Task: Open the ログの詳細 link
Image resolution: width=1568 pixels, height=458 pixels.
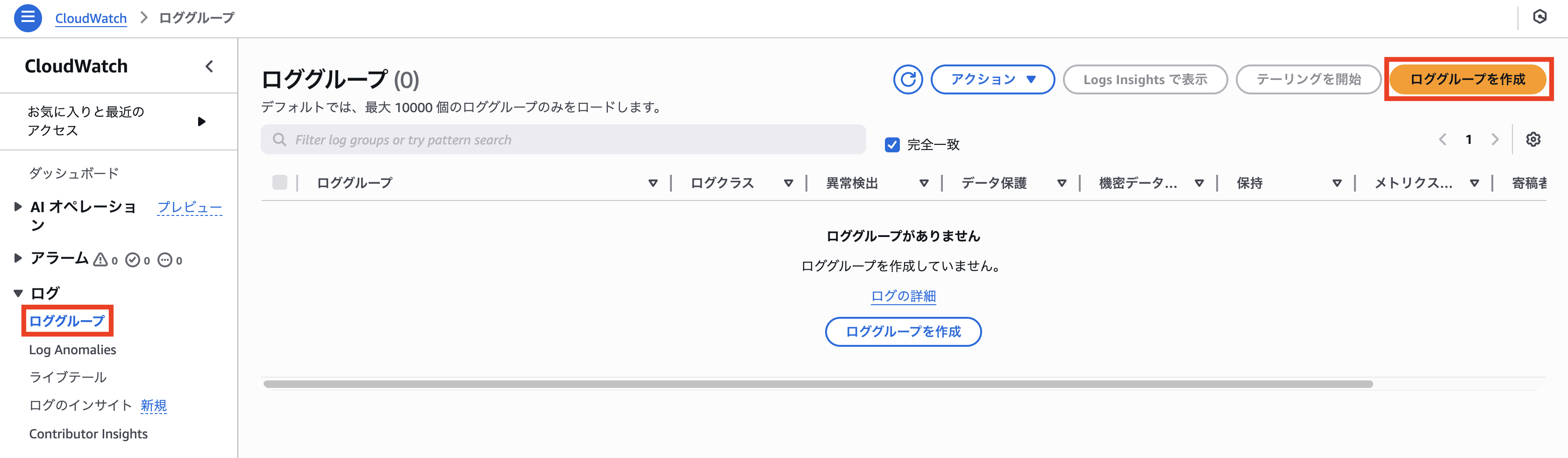Action: tap(903, 296)
